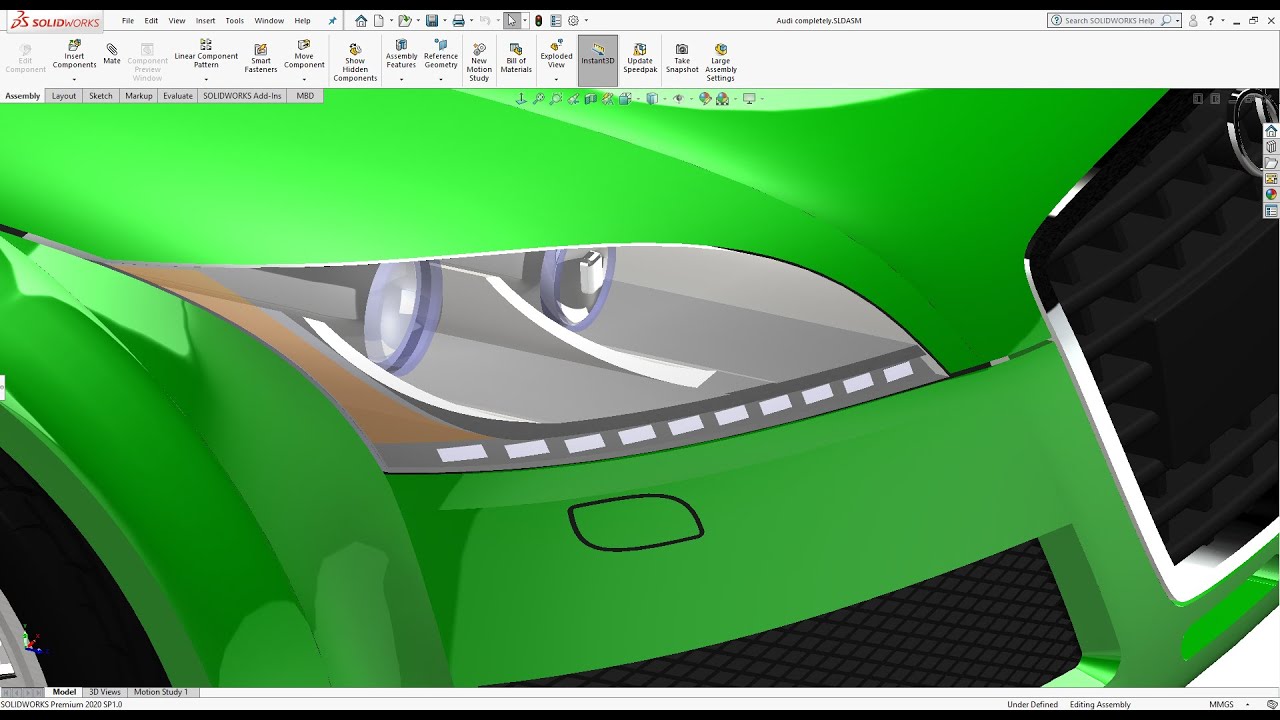Screen dimensions: 1280x720
Task: Launch the Smart Fasteners tool
Action: (x=261, y=58)
